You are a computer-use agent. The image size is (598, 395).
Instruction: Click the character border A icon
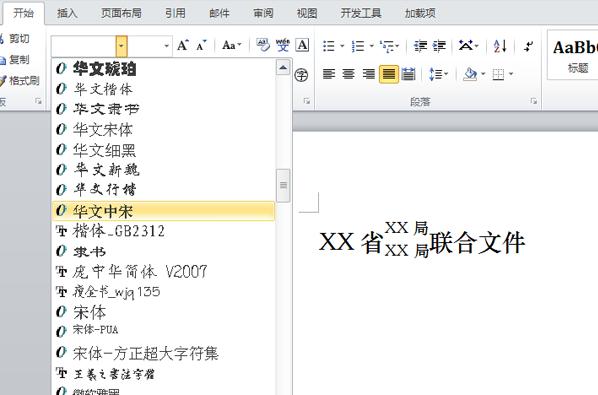(302, 45)
